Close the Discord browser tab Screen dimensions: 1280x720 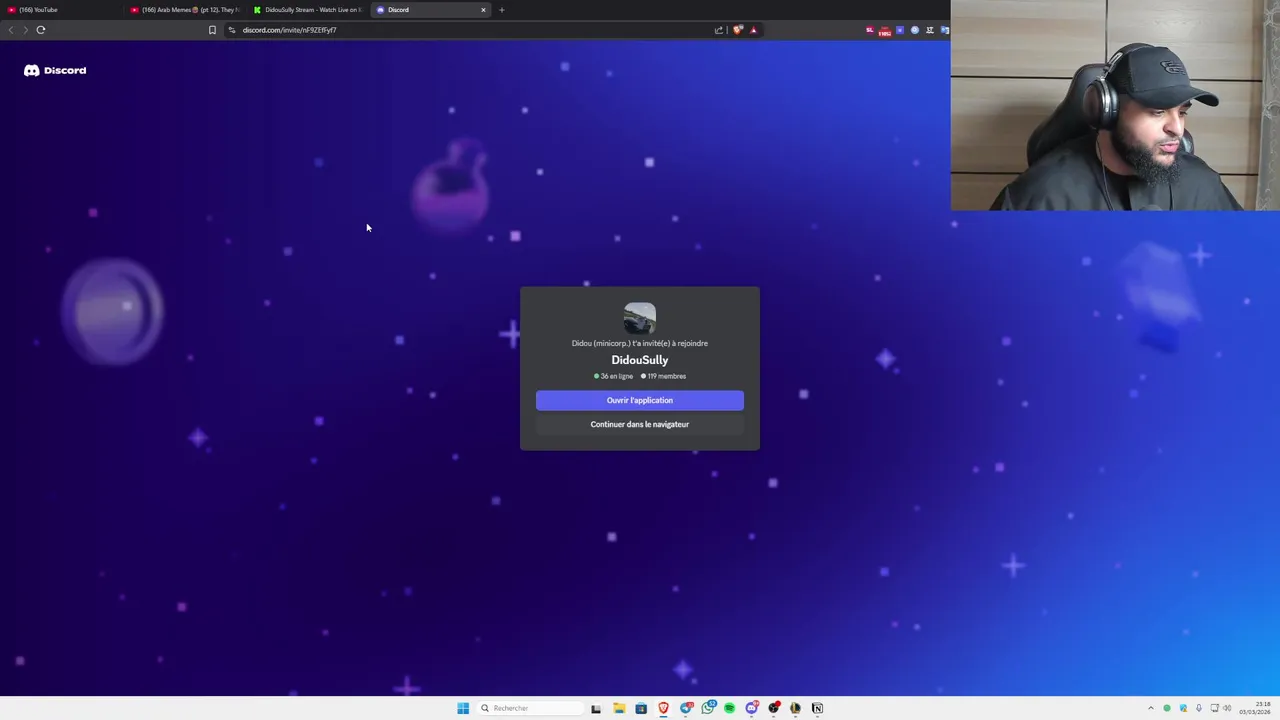483,10
